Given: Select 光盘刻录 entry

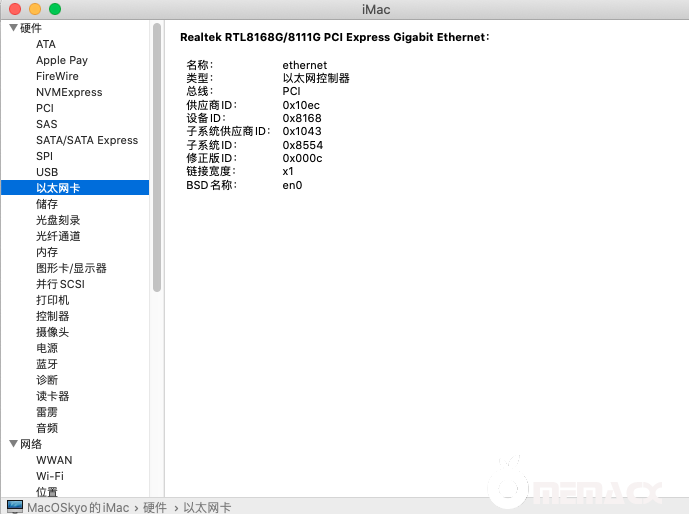Looking at the screenshot, I should click(x=58, y=220).
